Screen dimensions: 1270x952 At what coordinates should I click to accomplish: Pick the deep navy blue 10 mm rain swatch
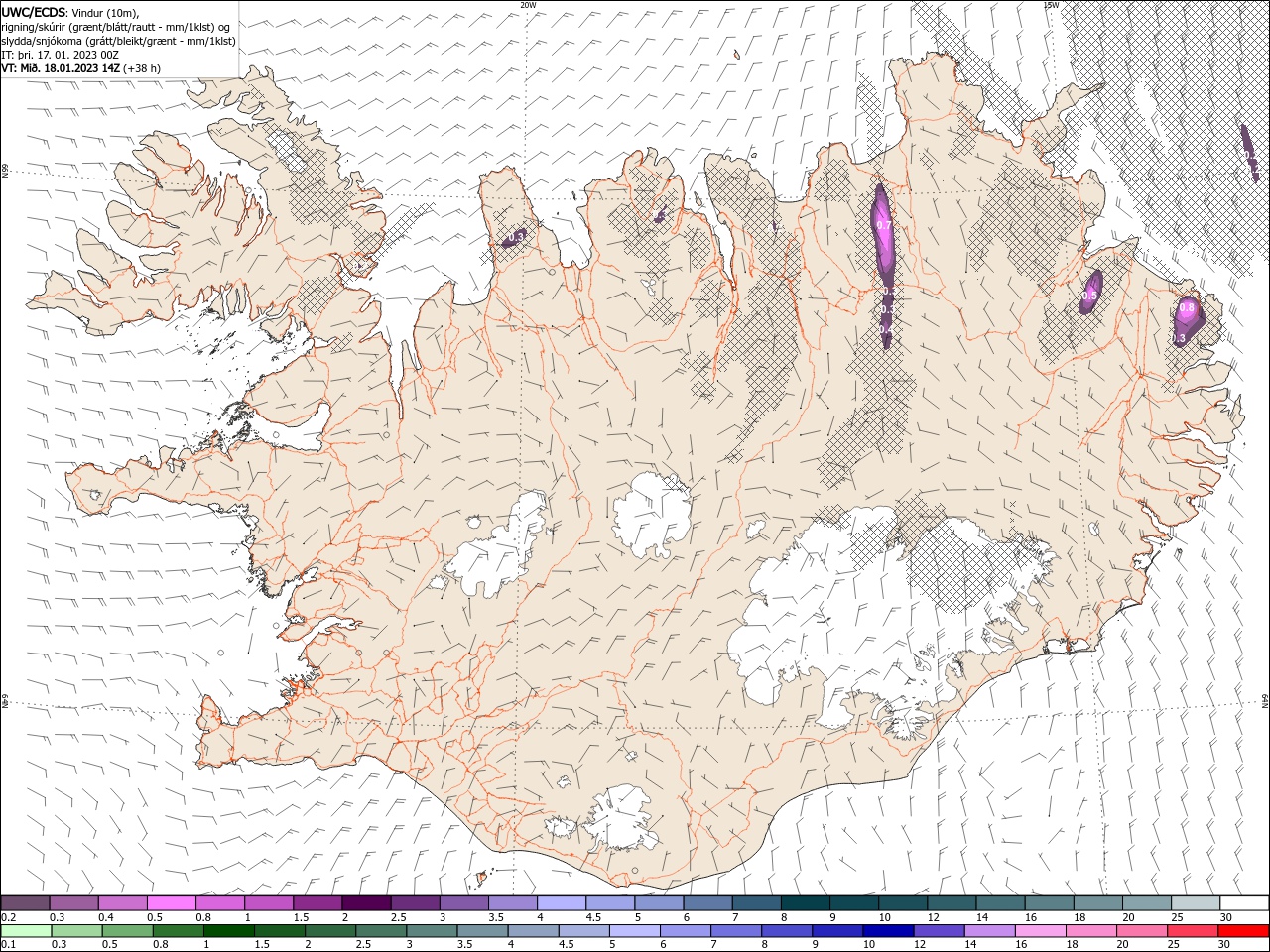click(888, 931)
